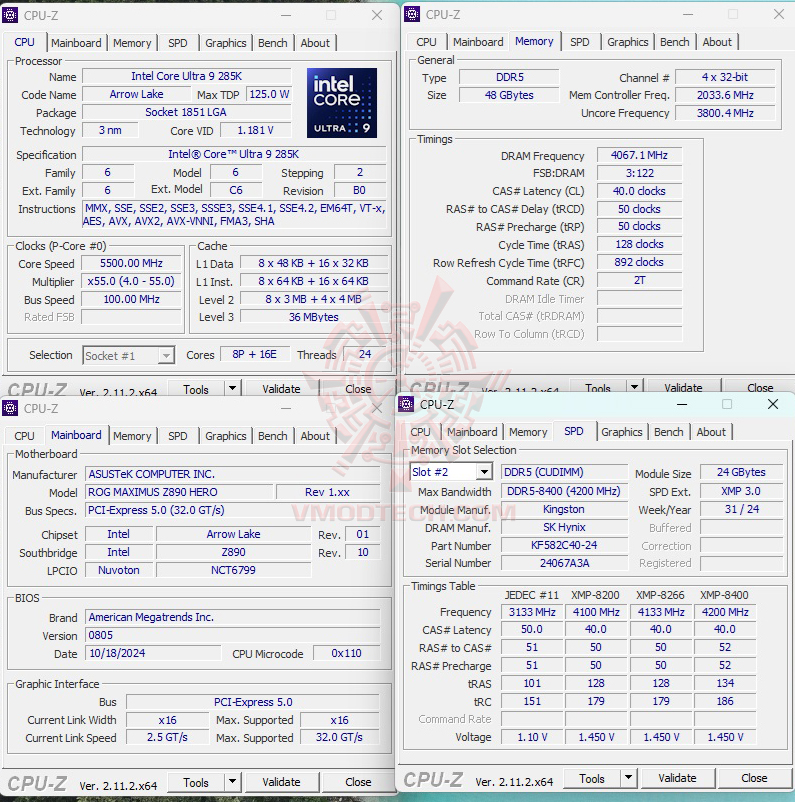The height and width of the screenshot is (802, 795).
Task: Expand Tools arrow in CPU window
Action: tap(232, 388)
